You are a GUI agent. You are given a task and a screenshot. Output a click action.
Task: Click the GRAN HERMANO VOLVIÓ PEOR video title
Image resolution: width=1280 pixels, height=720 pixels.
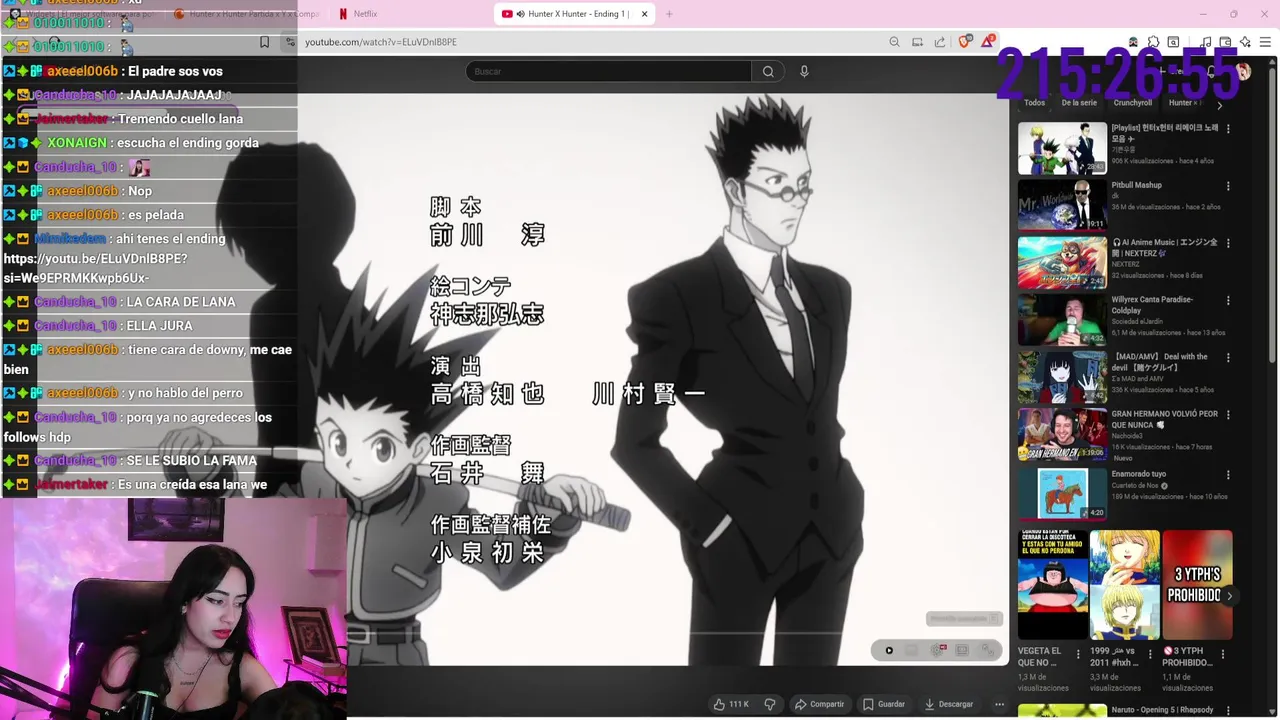point(1164,419)
